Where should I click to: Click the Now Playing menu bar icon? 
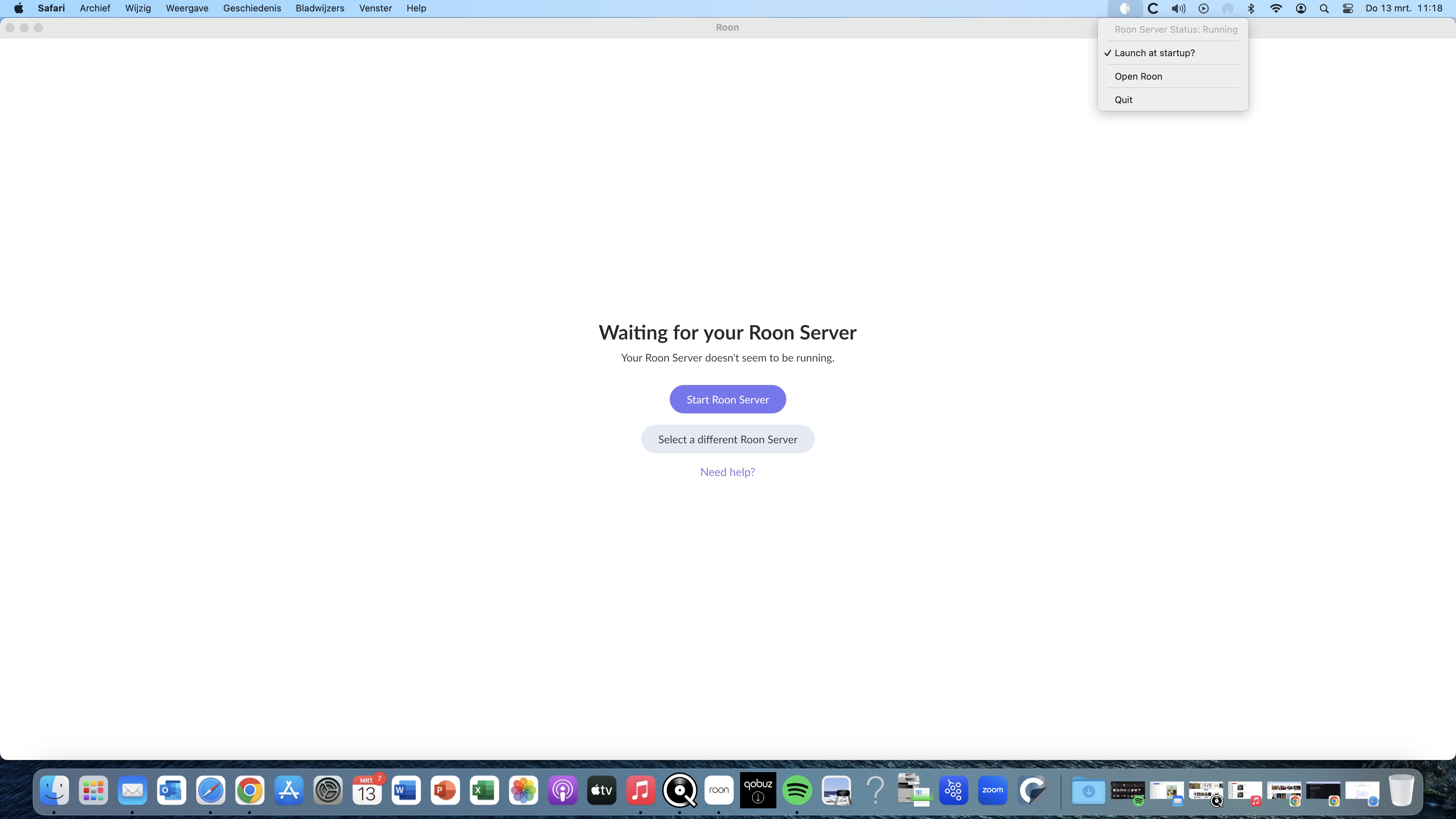pos(1204,9)
